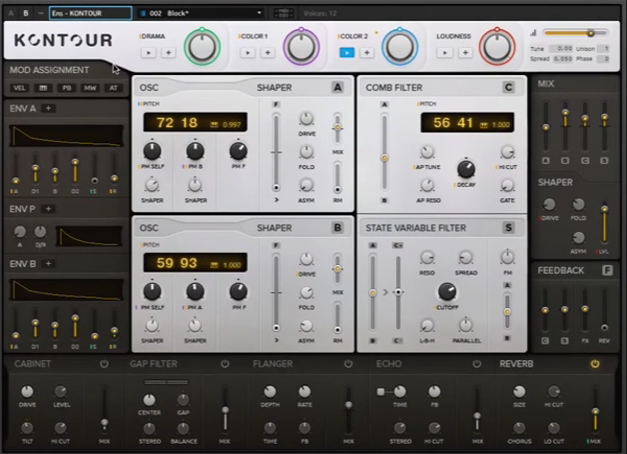Expand ENV A with plus button

48,108
